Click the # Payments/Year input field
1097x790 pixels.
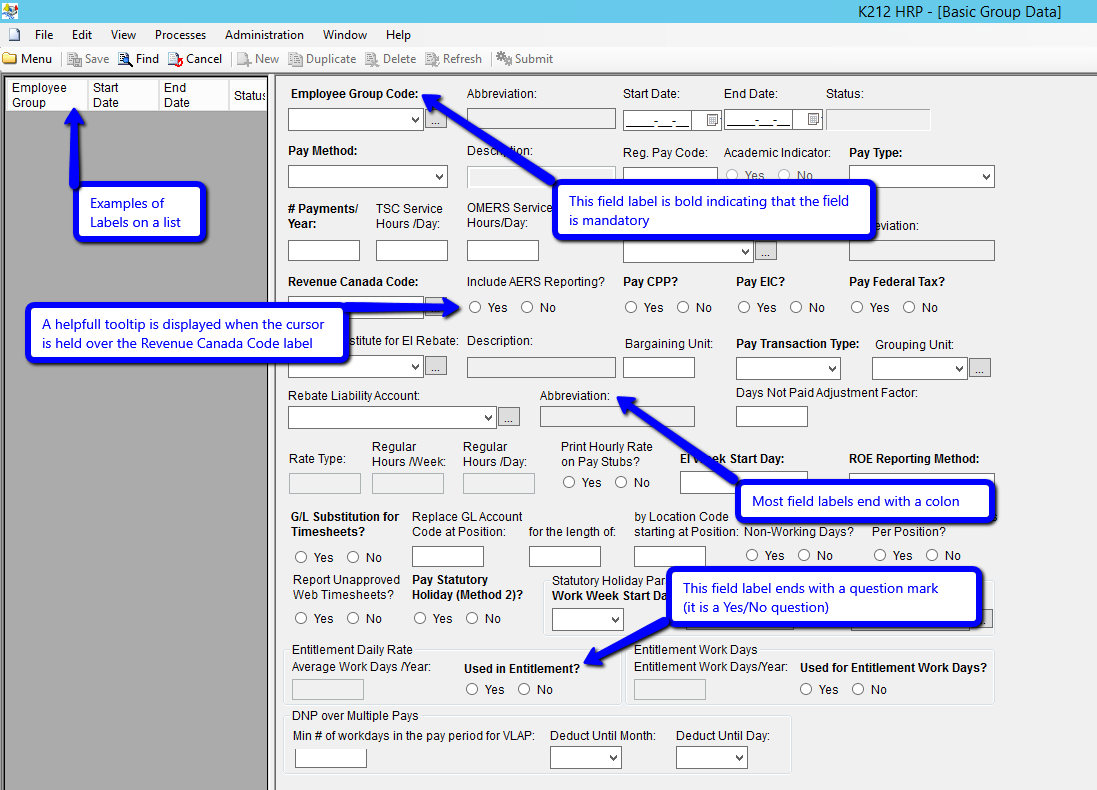324,251
